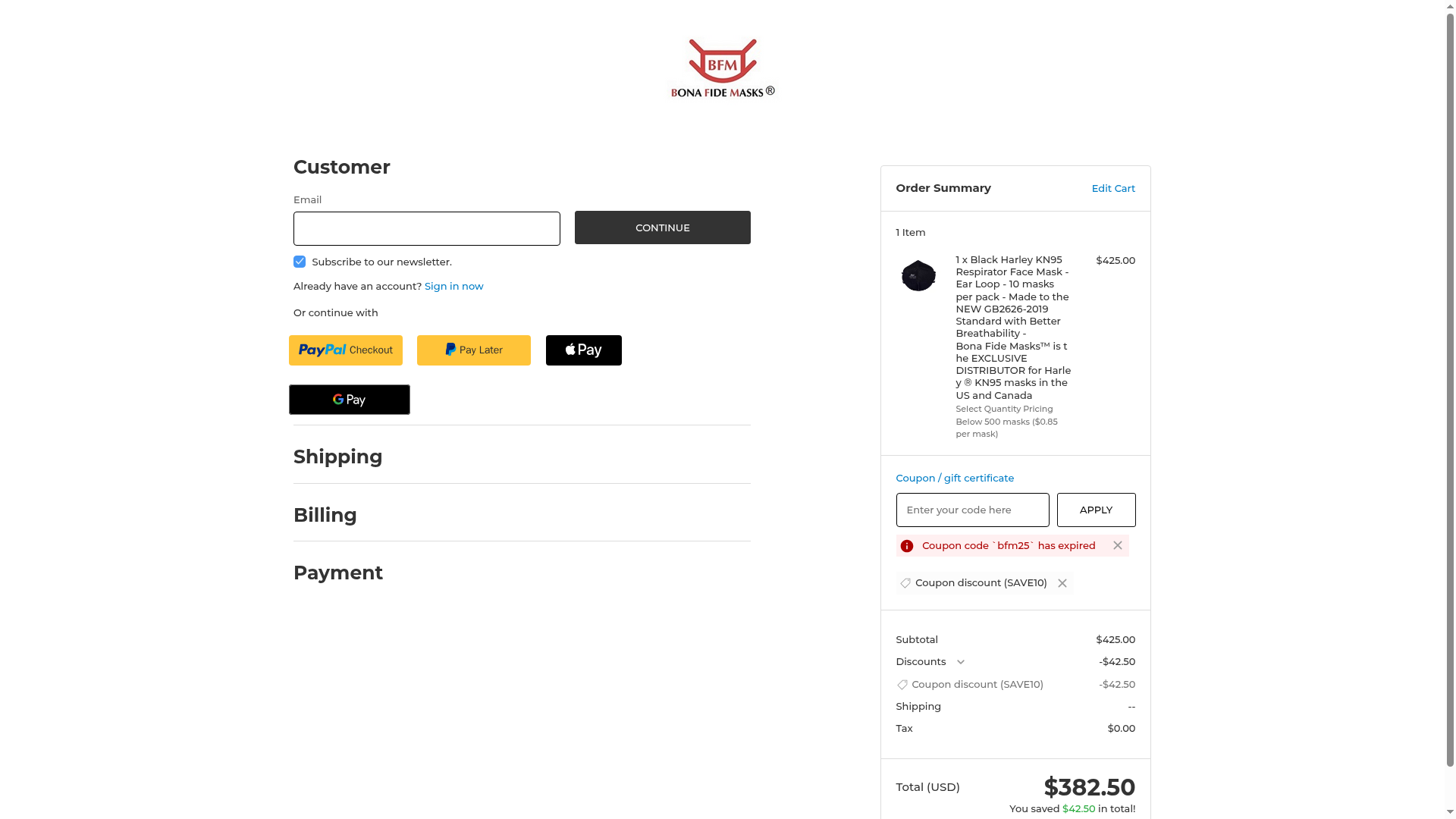Collapse the Coupon / gift certificate section
This screenshot has height=819, width=1456.
pyautogui.click(x=954, y=478)
